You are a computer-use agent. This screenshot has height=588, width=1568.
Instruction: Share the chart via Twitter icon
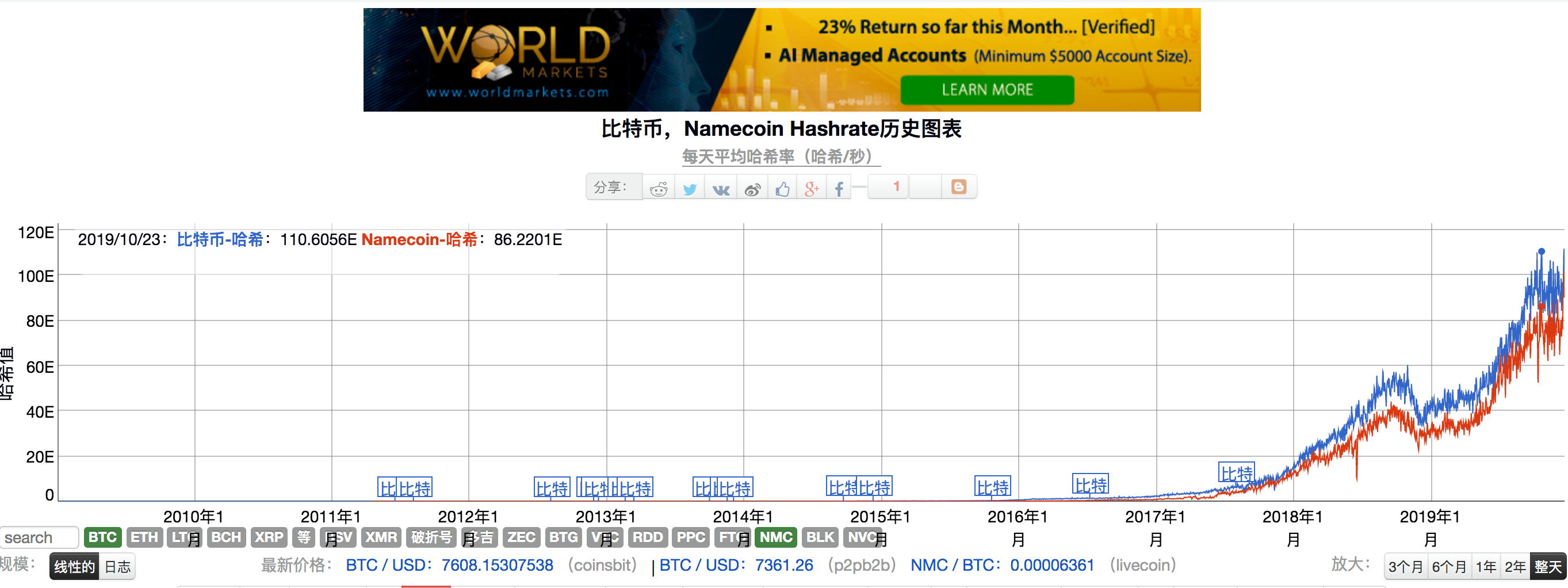point(690,189)
